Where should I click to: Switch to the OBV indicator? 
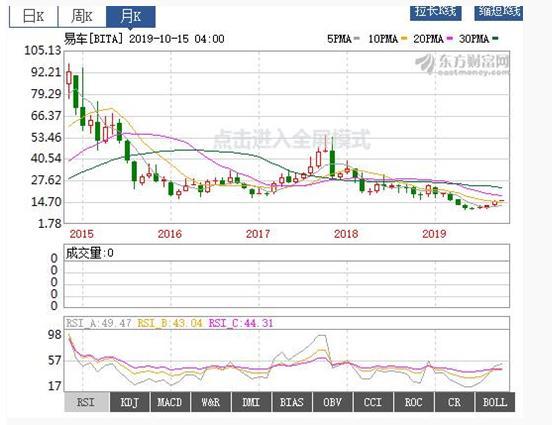click(332, 402)
